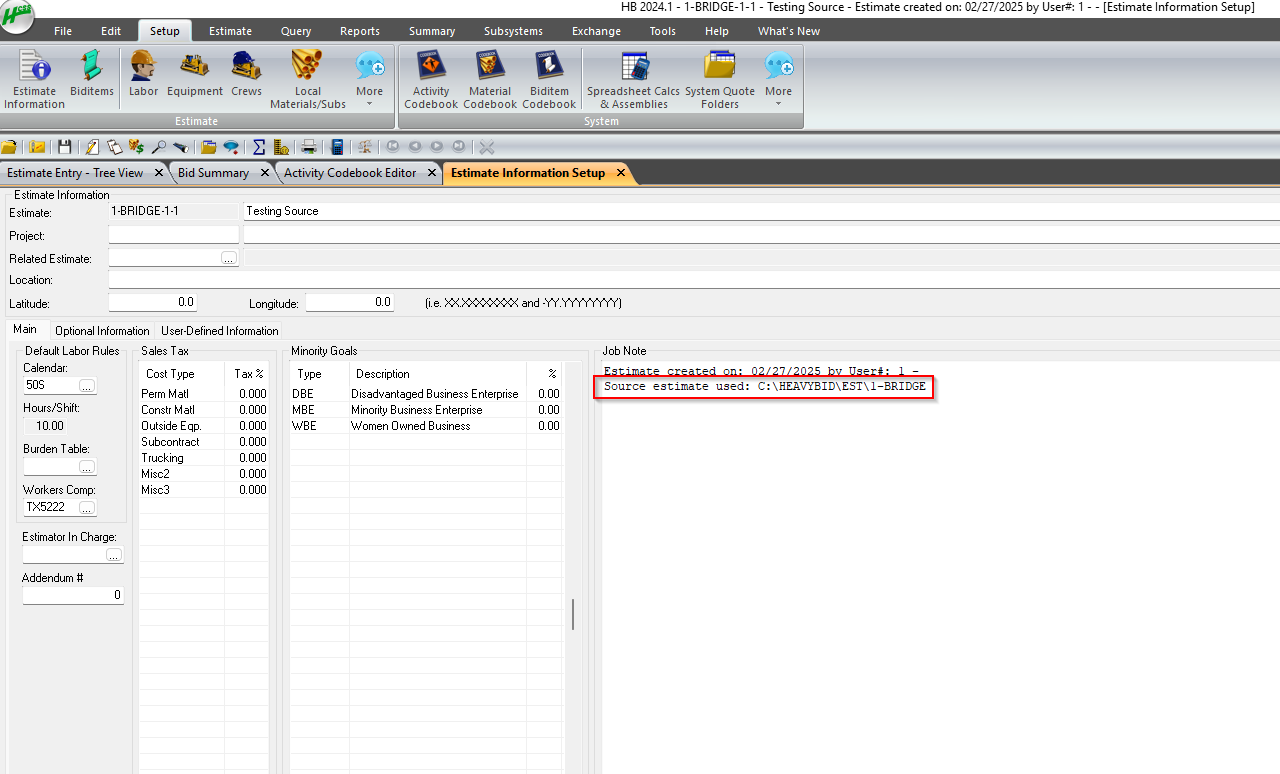This screenshot has width=1280, height=774.
Task: Open the Burden Table lookup button
Action: (x=87, y=467)
